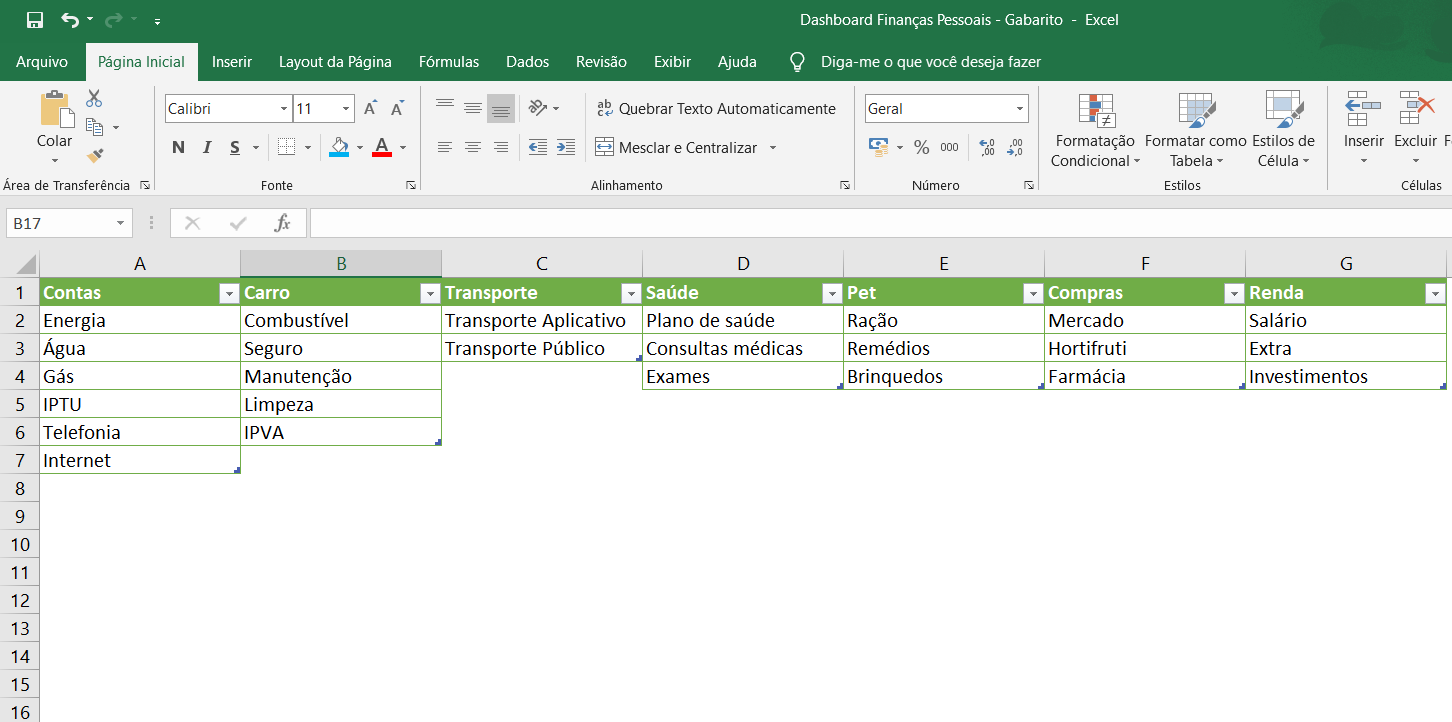Open font color dropdown arrow
Screen dimensions: 1452x722
pos(403,148)
